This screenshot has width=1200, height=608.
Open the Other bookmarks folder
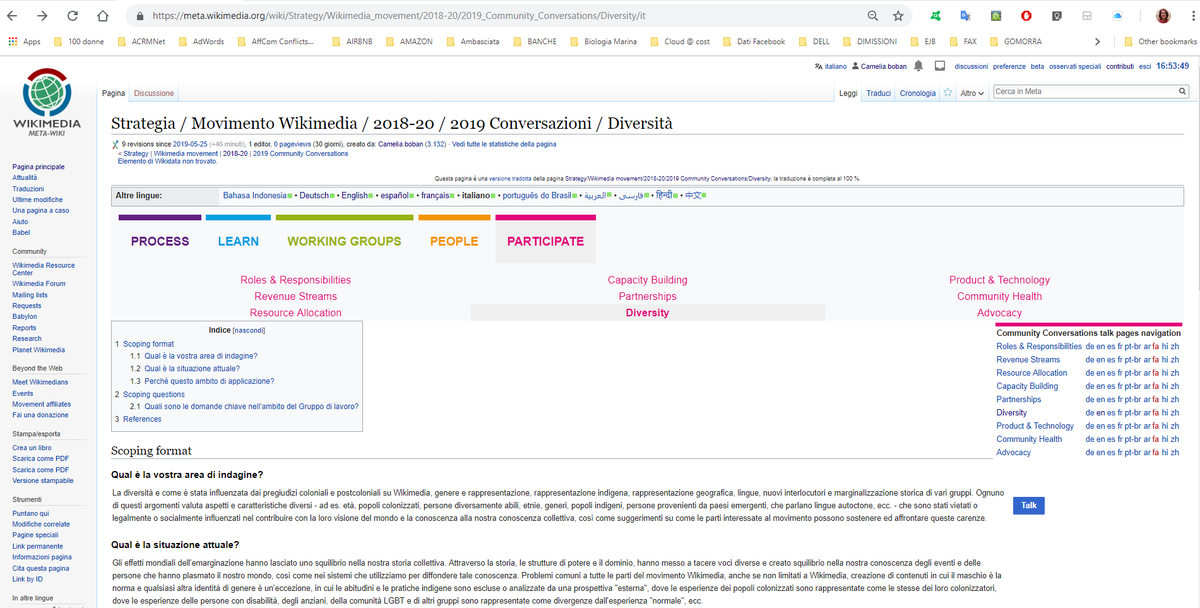pyautogui.click(x=1160, y=42)
